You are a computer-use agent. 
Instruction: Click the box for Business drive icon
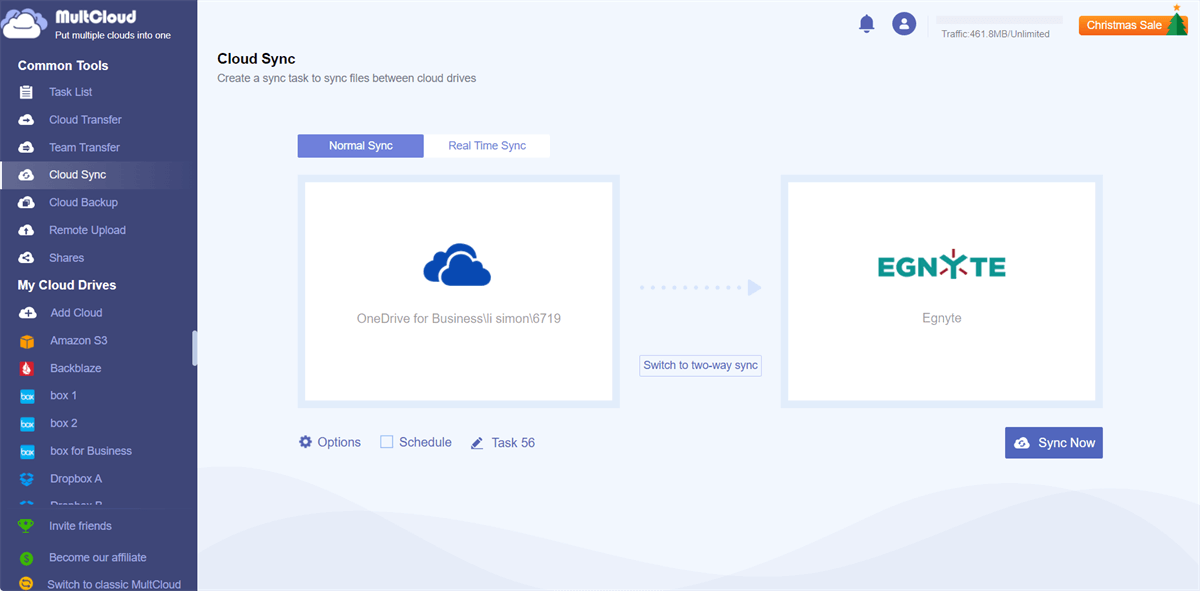[x=27, y=451]
